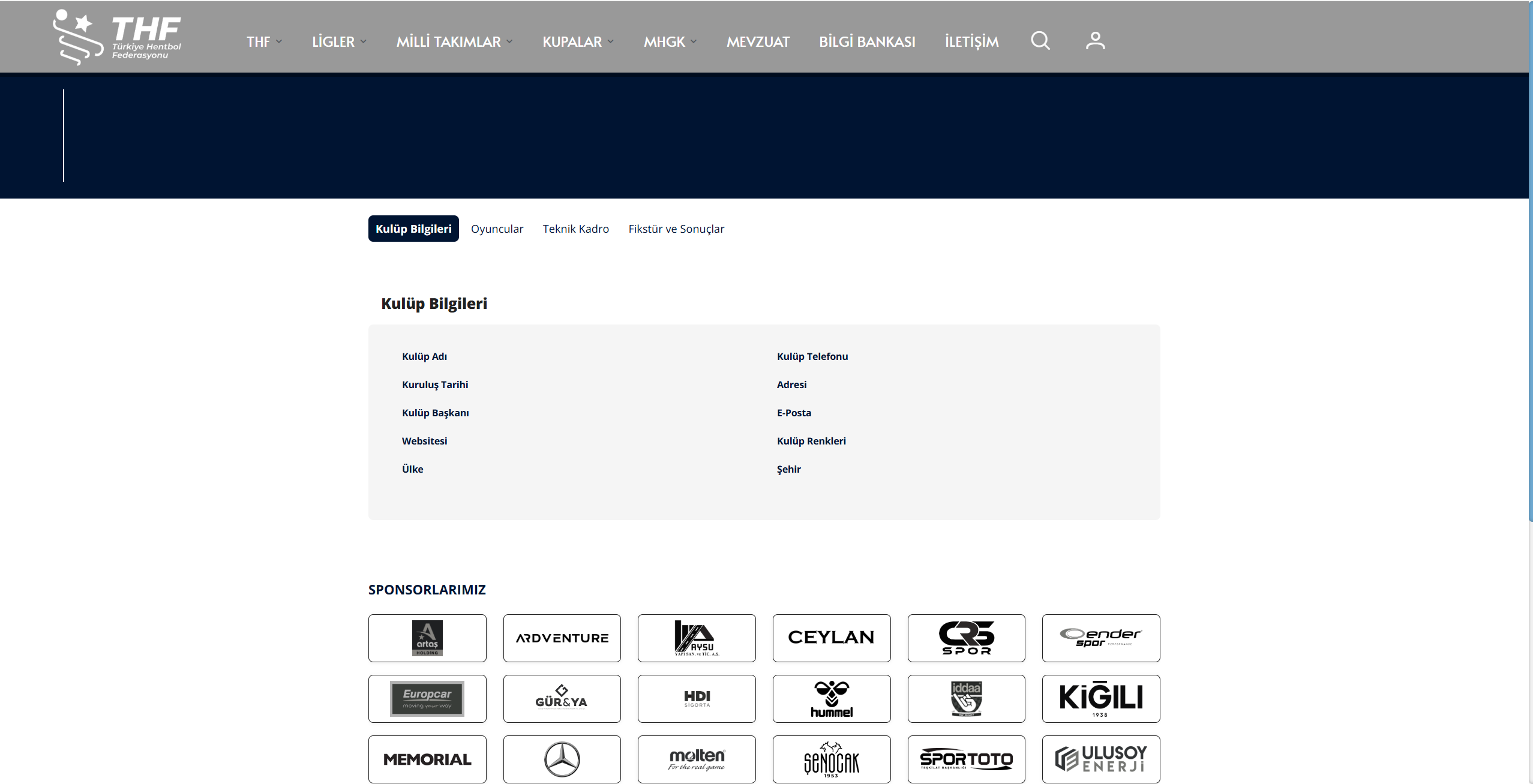The image size is (1533, 784).
Task: Open the Gür&Ya sponsor logo
Action: tap(562, 698)
